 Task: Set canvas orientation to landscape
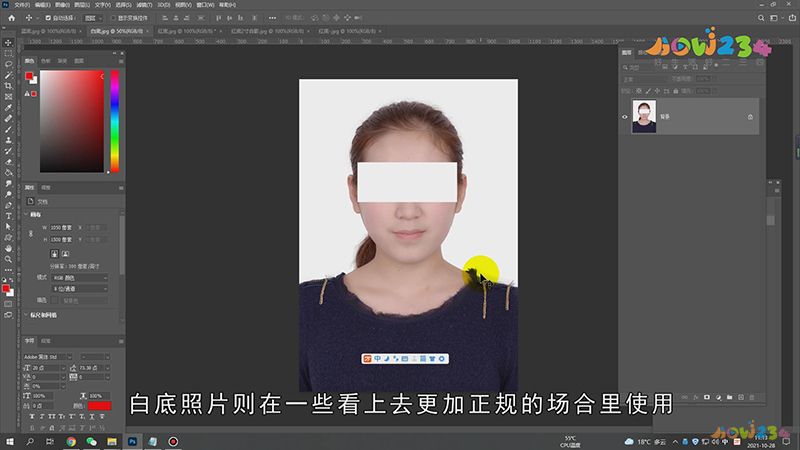65,254
